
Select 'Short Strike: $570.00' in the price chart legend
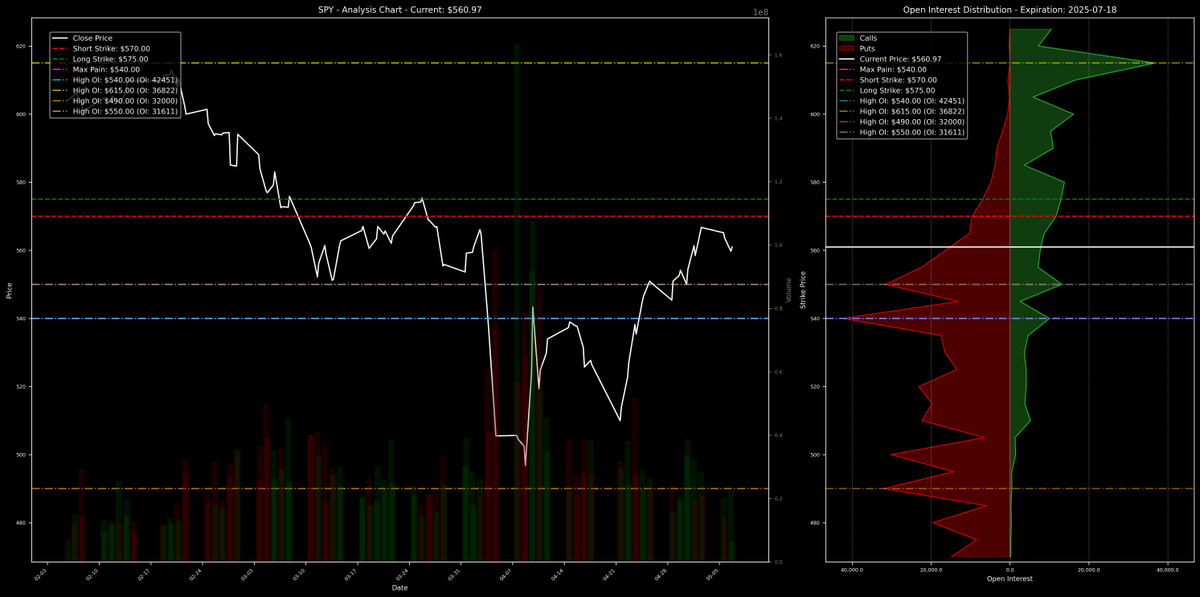[x=111, y=48]
